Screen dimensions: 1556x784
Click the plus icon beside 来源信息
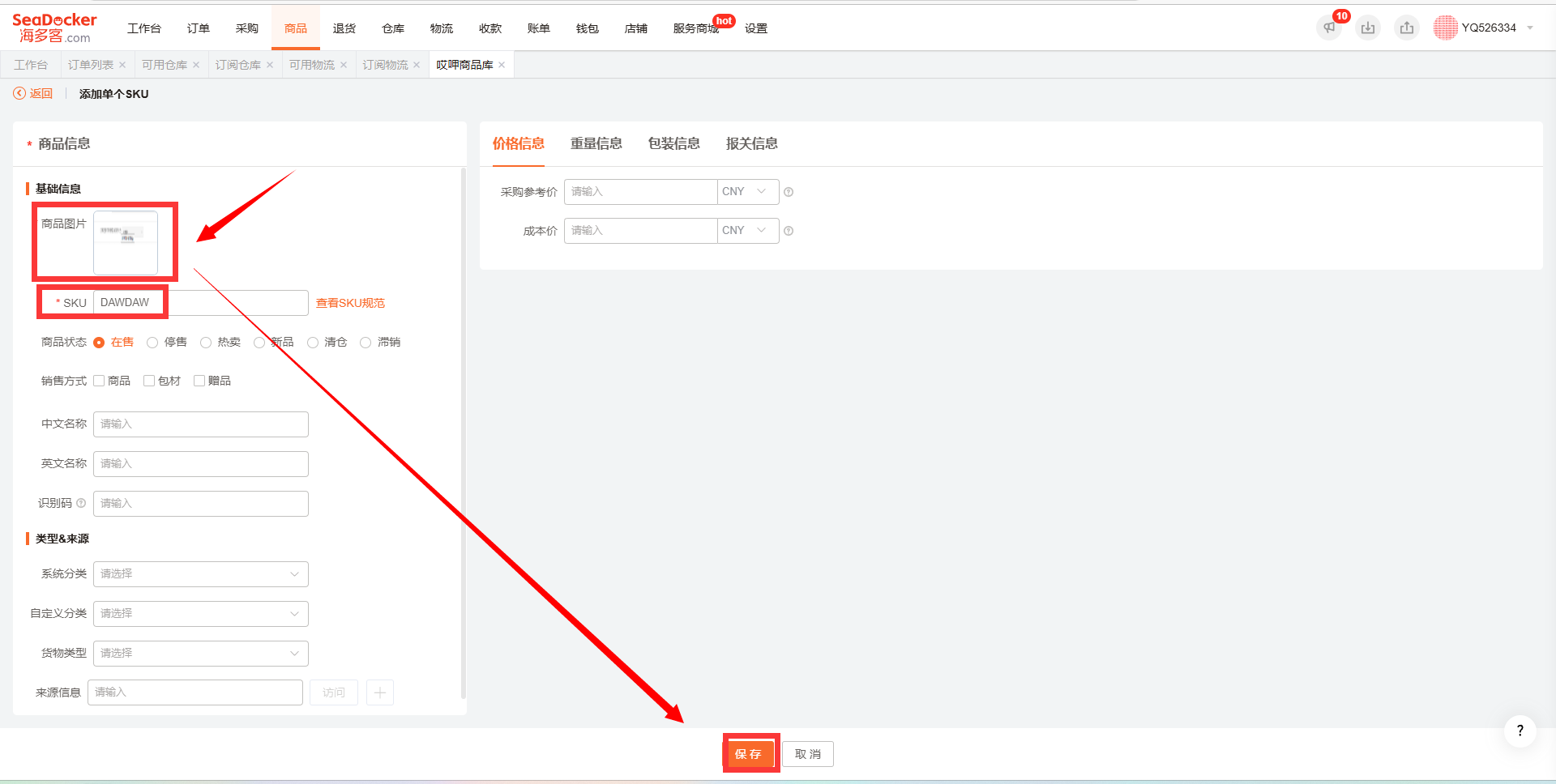(380, 692)
